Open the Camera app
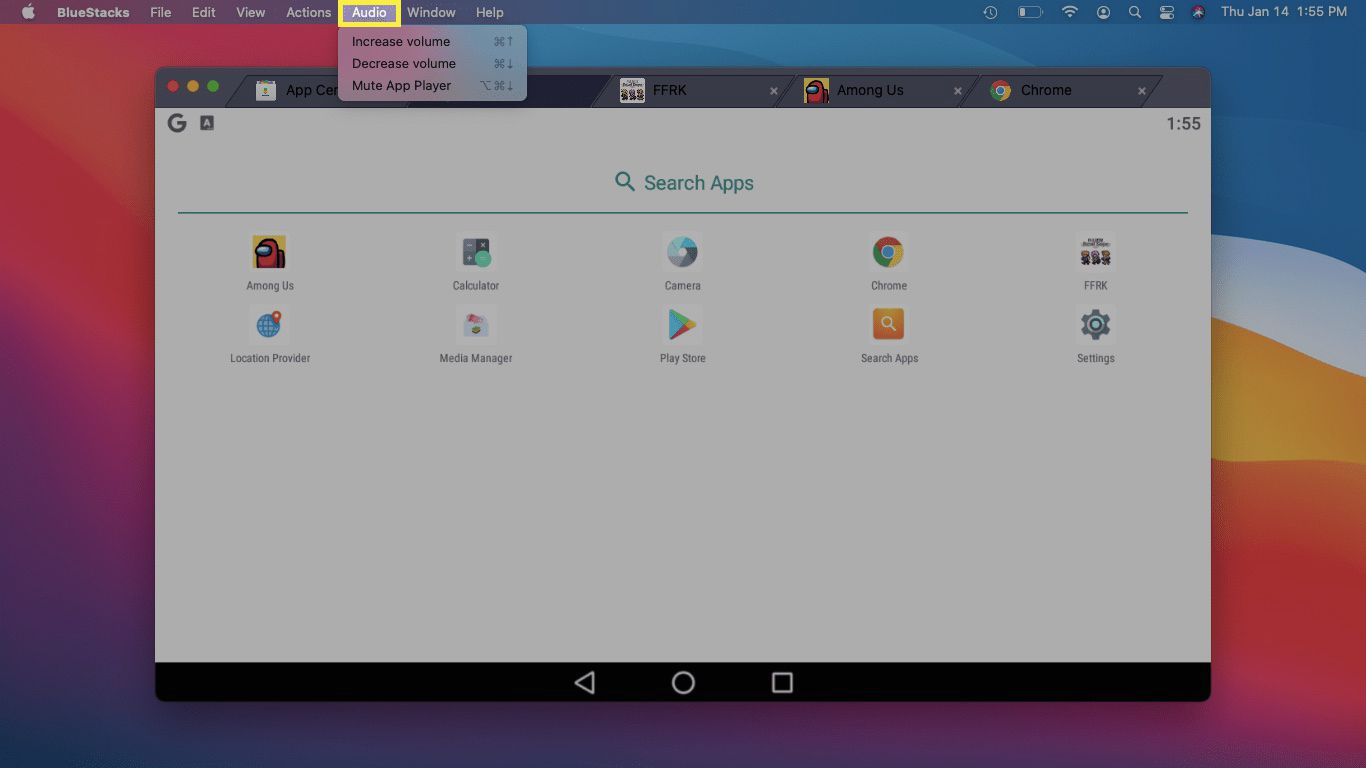 coord(682,252)
